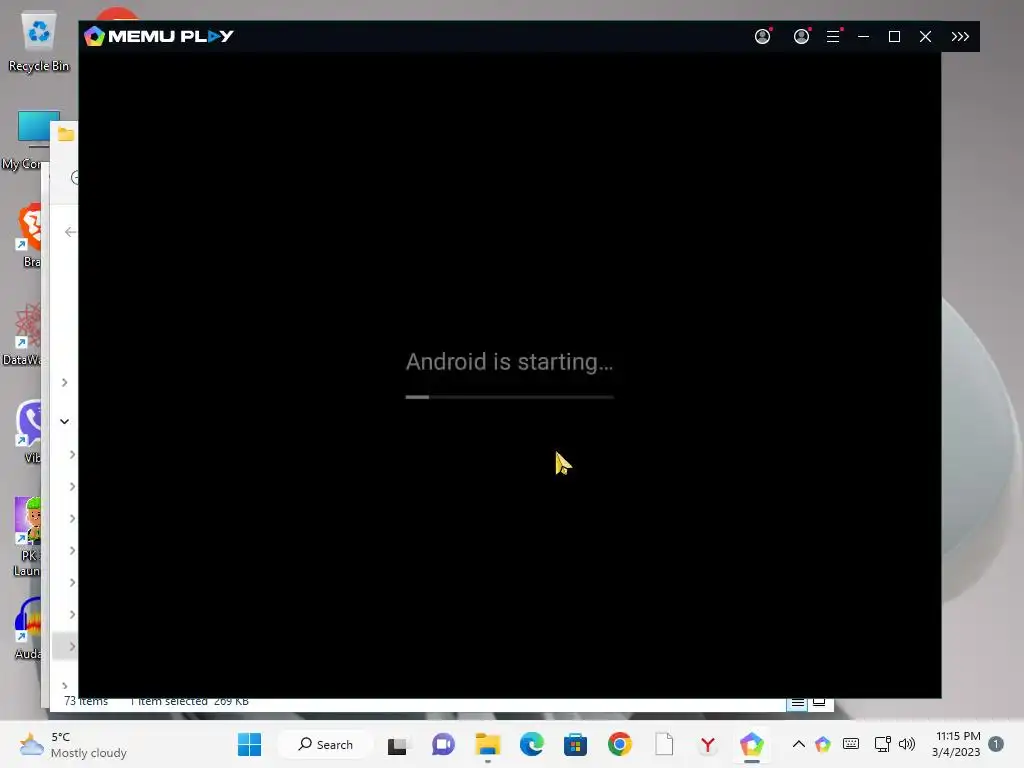Click the taskbar Search box
1024x768 pixels.
(x=326, y=744)
